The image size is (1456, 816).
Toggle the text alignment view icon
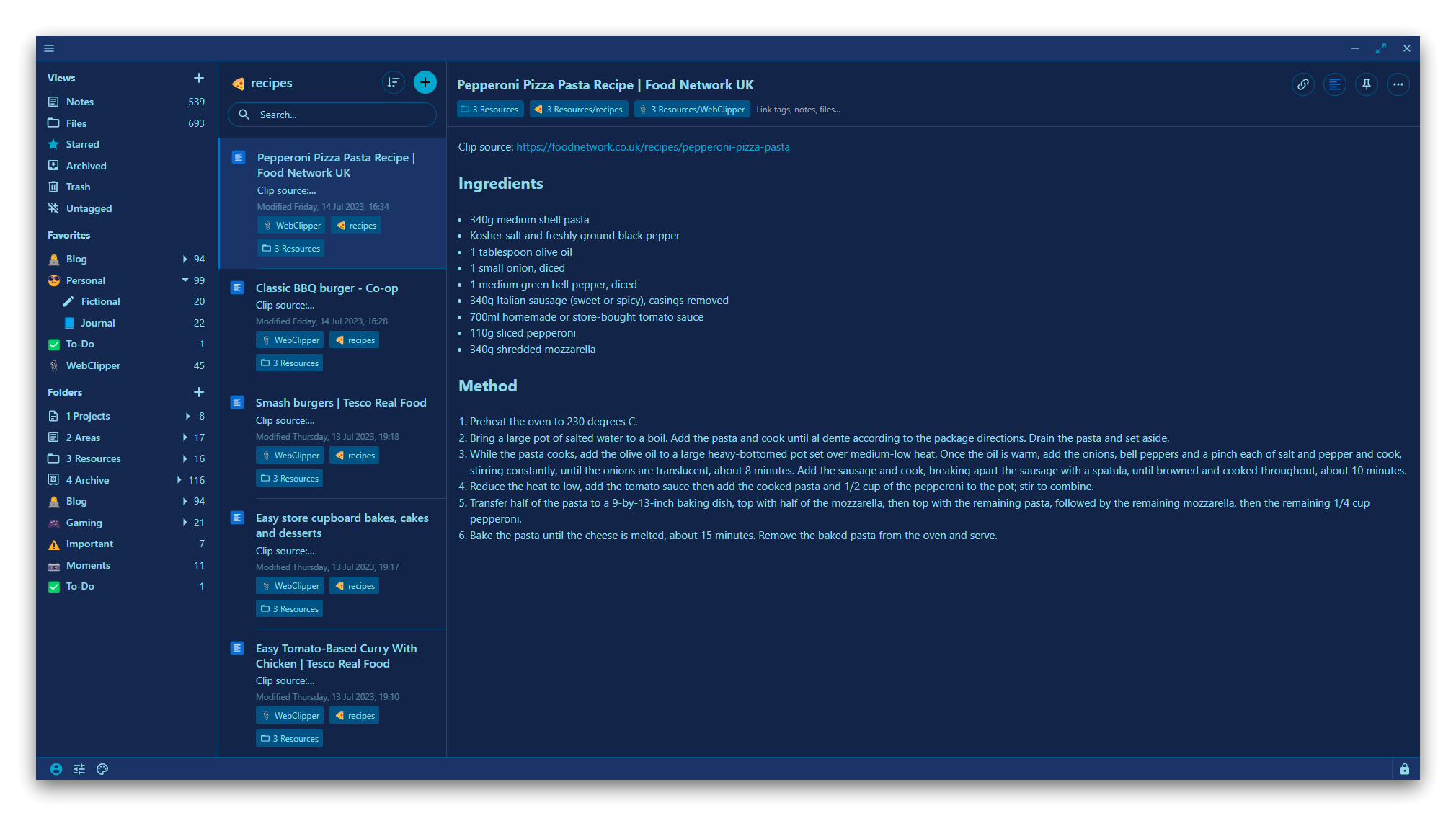pyautogui.click(x=1334, y=84)
